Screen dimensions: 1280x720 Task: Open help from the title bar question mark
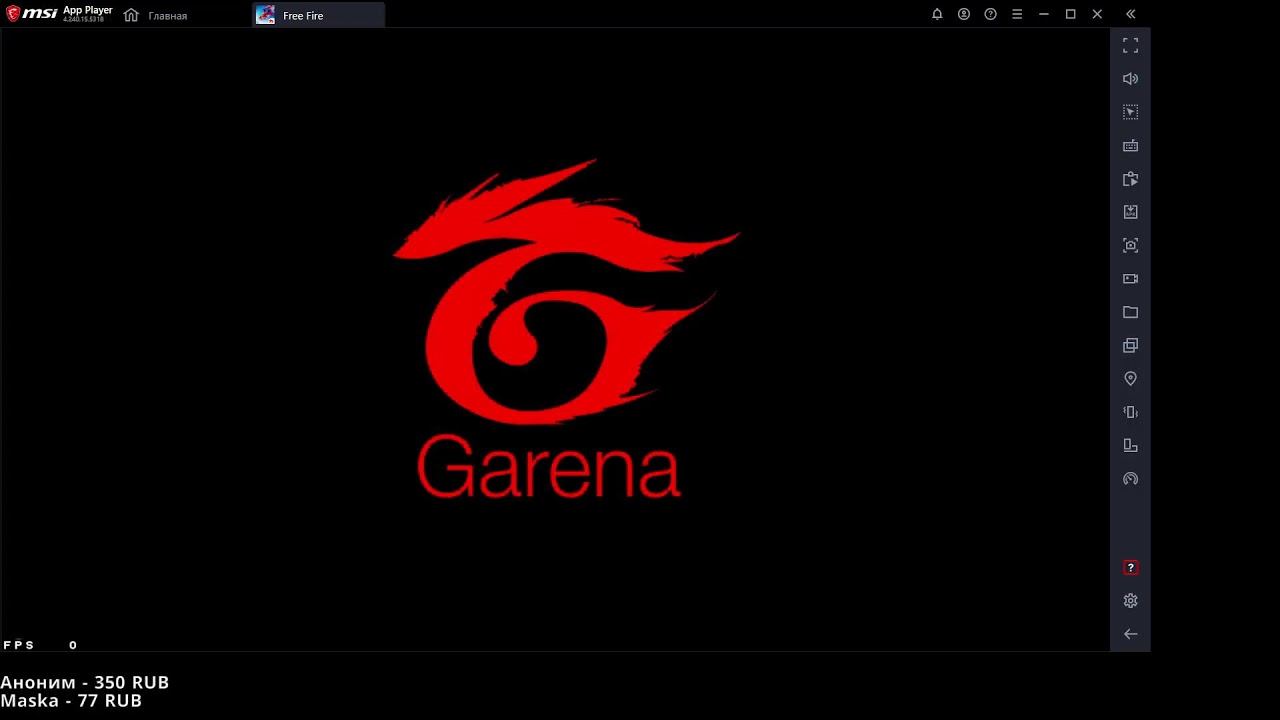coord(990,14)
